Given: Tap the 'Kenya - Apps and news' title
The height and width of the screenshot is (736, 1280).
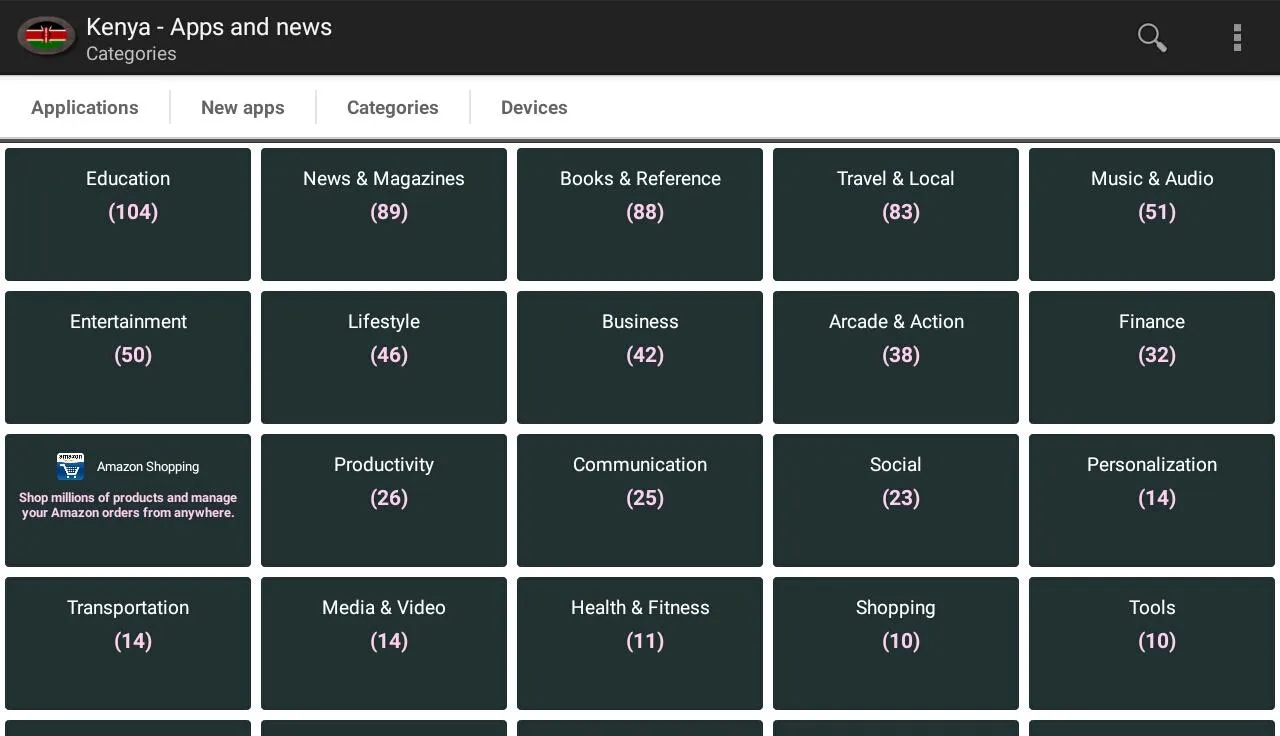Looking at the screenshot, I should click(209, 27).
